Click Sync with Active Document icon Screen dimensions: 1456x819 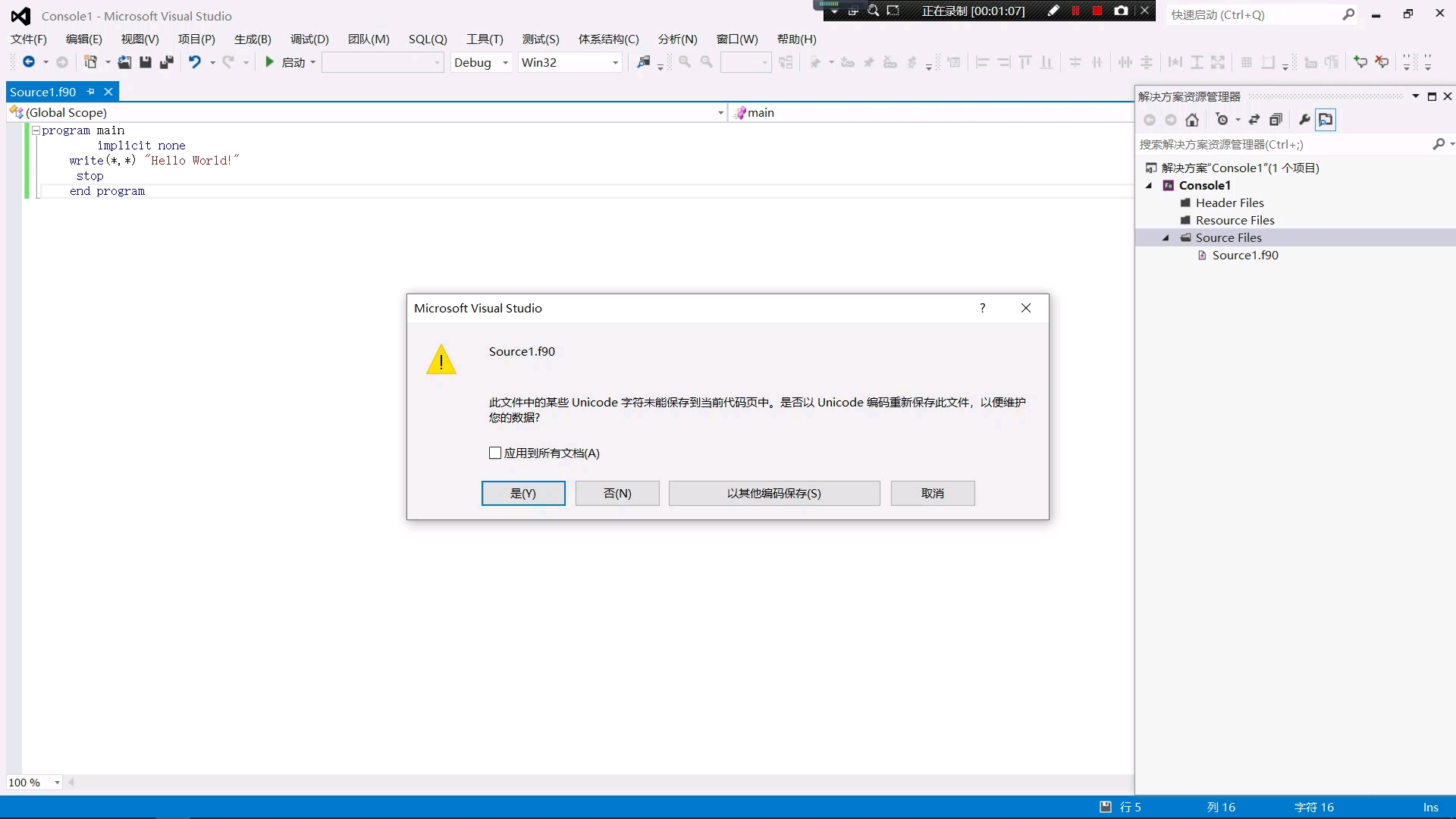tap(1254, 120)
